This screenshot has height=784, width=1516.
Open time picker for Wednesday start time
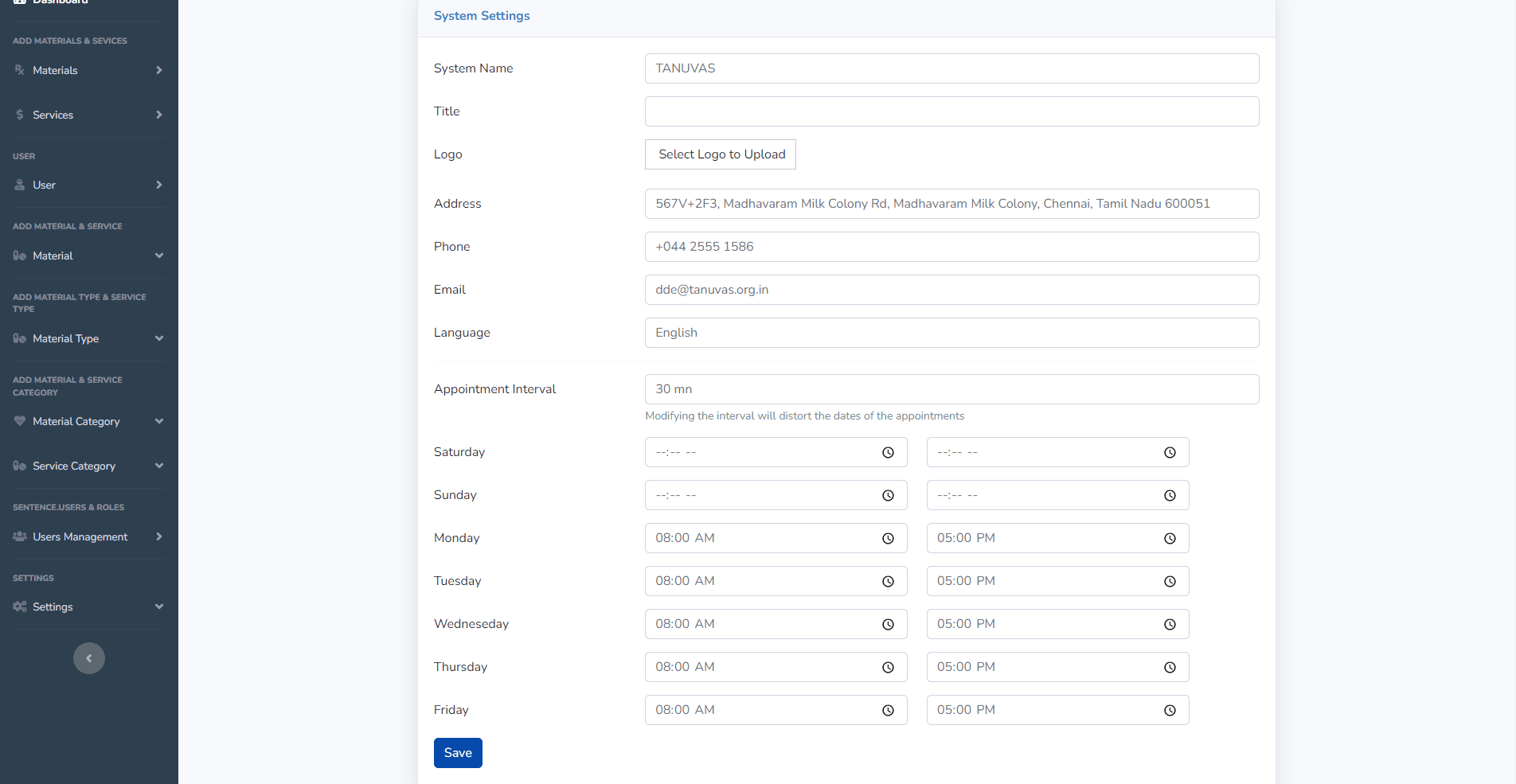pos(888,625)
